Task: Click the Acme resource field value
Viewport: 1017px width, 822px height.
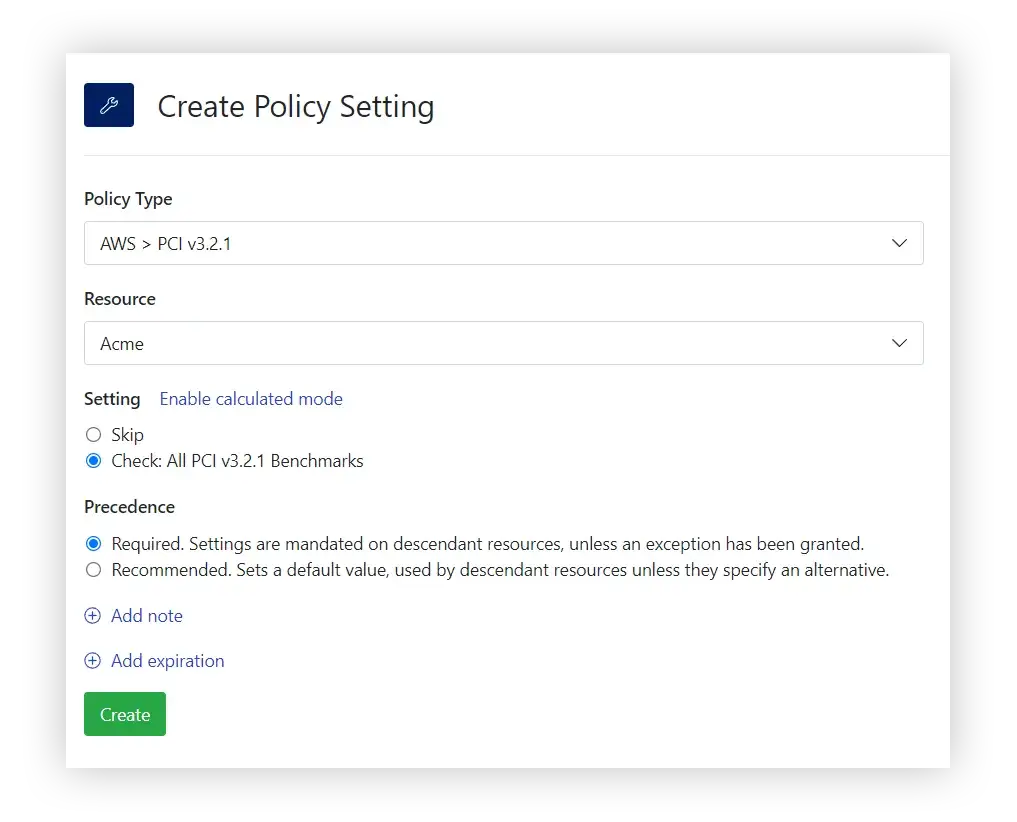Action: click(122, 344)
